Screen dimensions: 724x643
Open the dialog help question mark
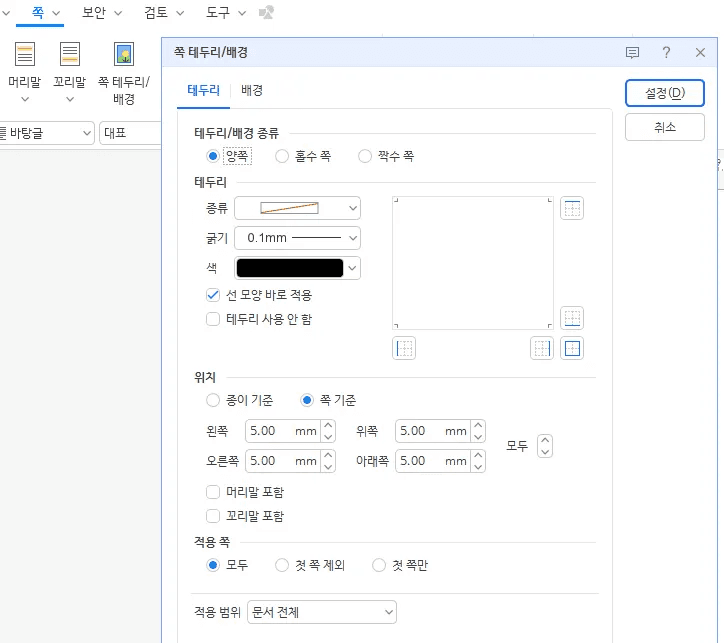[666, 53]
